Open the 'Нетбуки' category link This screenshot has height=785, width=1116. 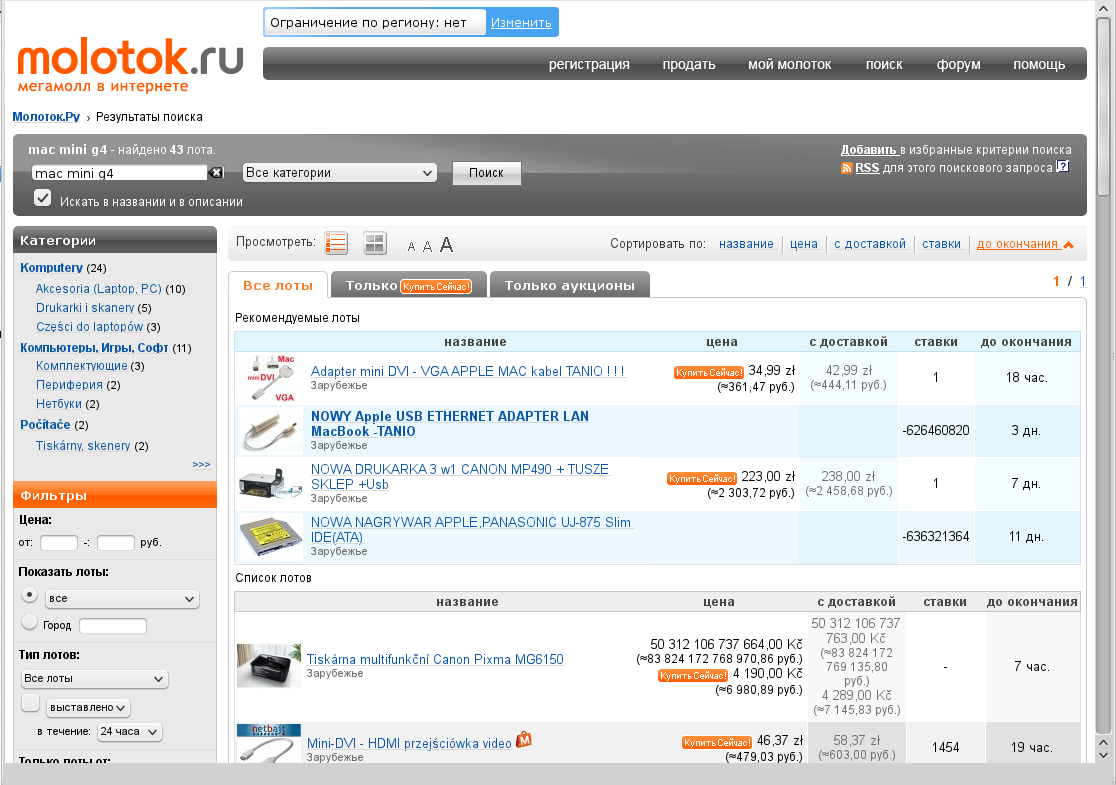[x=58, y=404]
